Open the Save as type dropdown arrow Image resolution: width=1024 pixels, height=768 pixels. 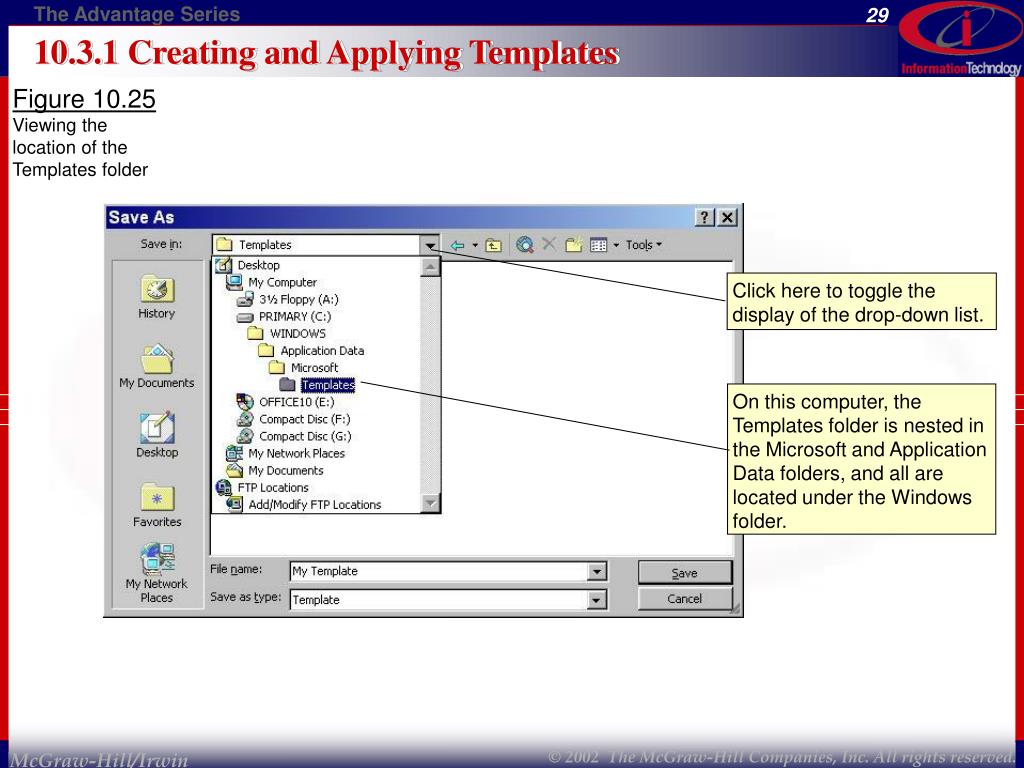(596, 600)
